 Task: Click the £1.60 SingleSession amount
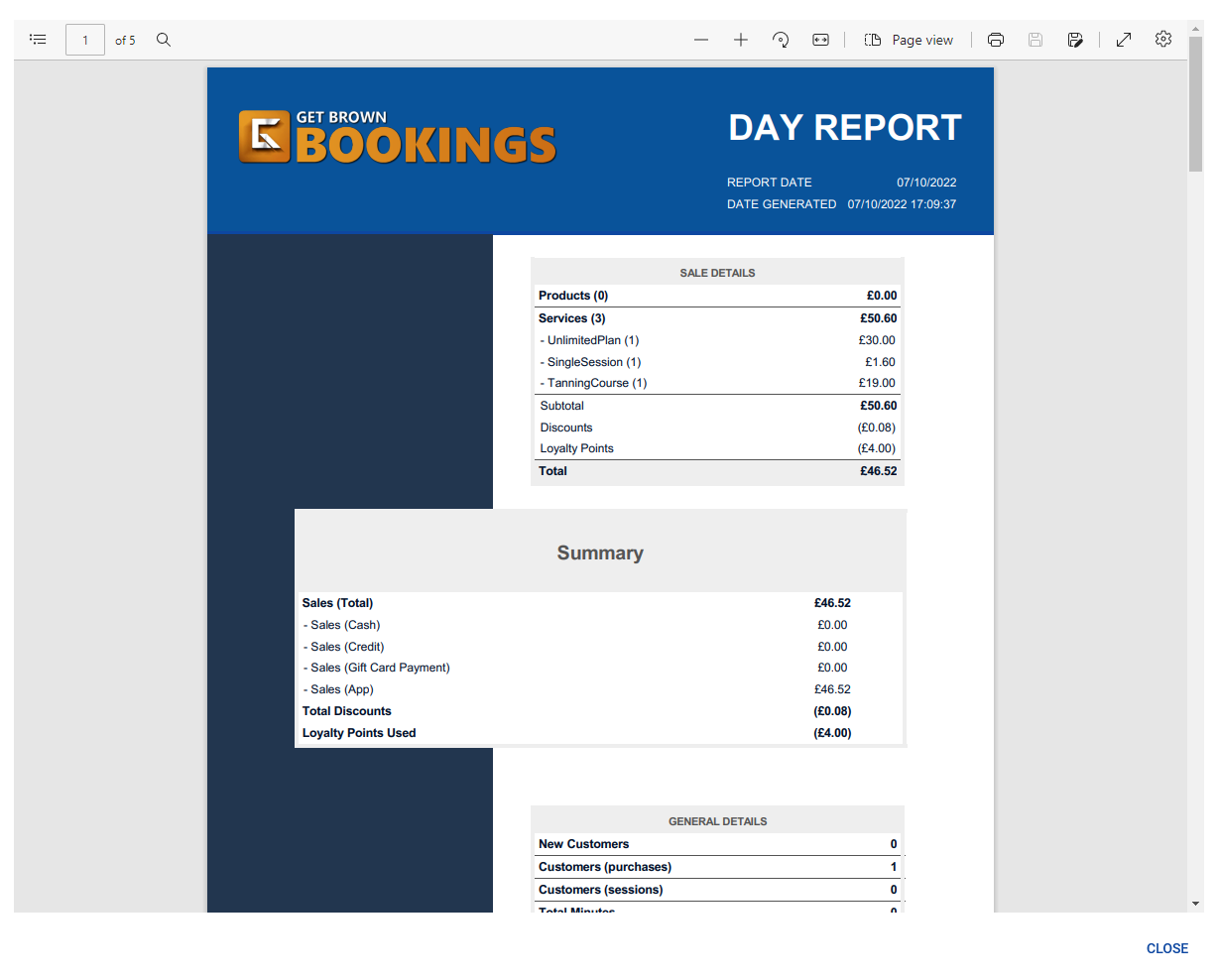point(880,362)
